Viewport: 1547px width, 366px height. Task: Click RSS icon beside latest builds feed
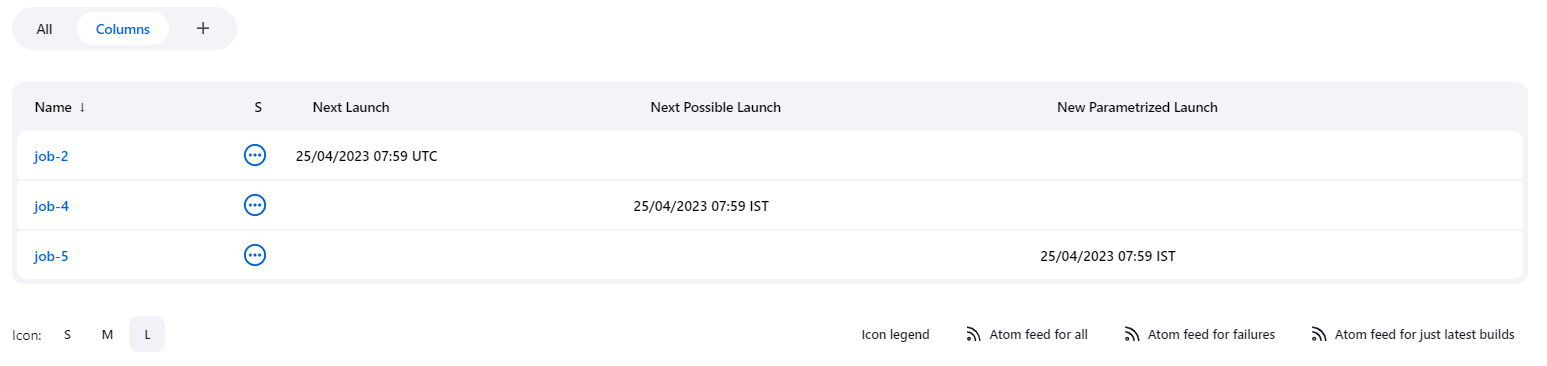(1319, 335)
